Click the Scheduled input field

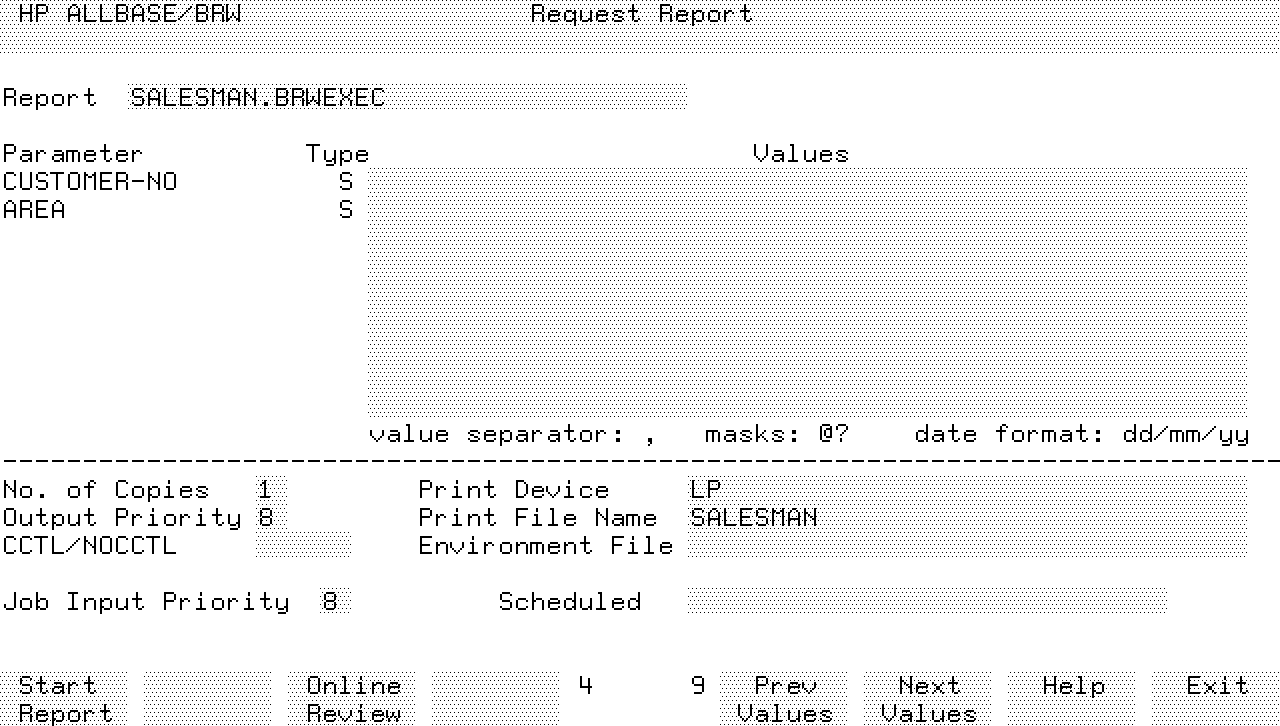point(926,602)
